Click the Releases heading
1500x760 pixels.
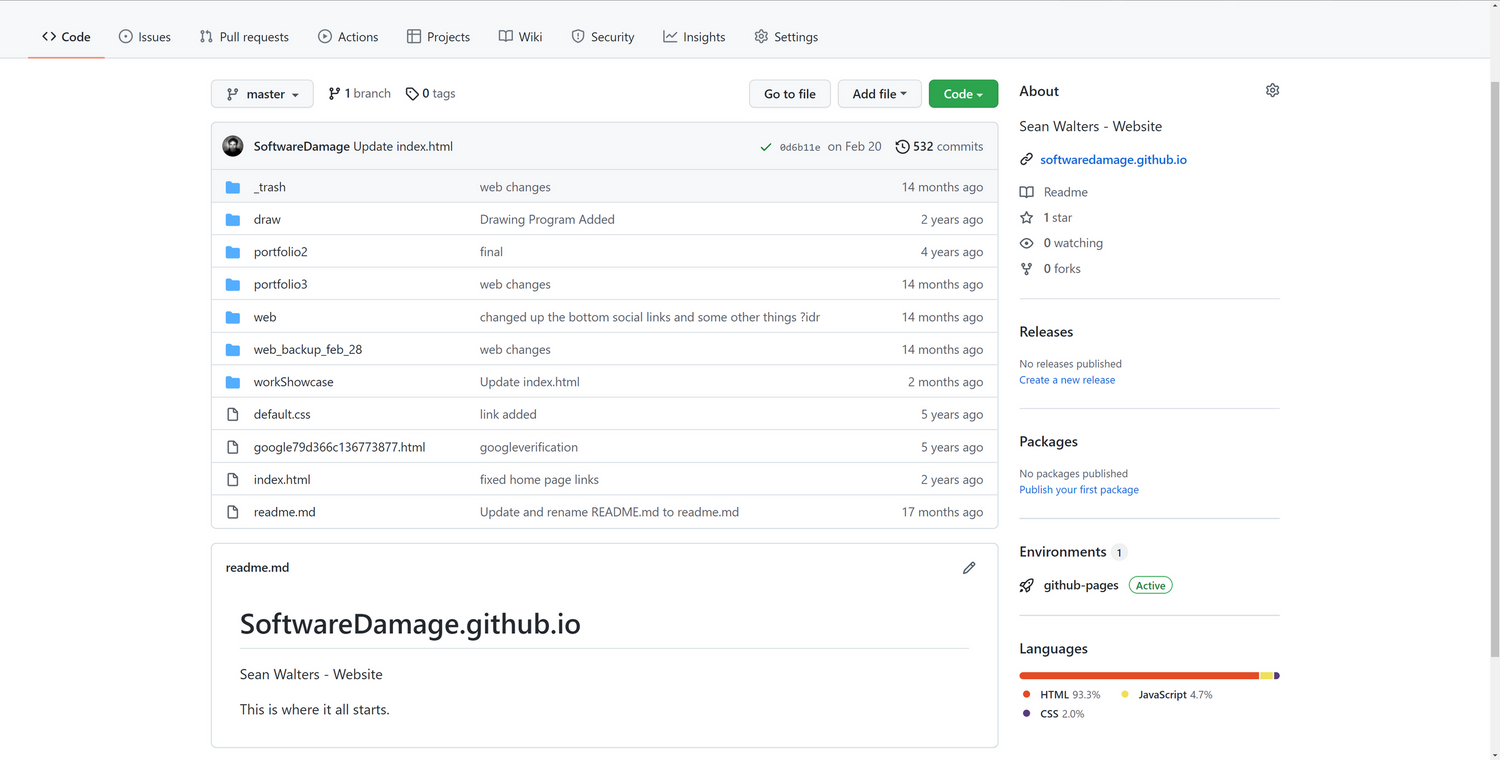(x=1046, y=332)
